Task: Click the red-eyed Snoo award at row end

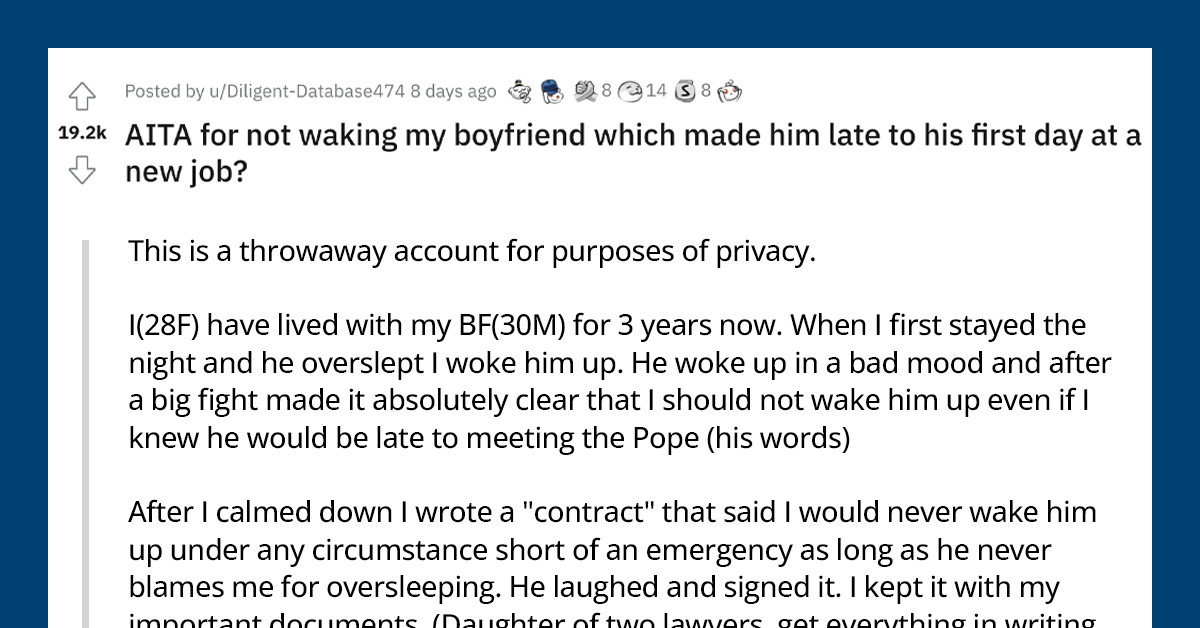Action: (x=730, y=90)
